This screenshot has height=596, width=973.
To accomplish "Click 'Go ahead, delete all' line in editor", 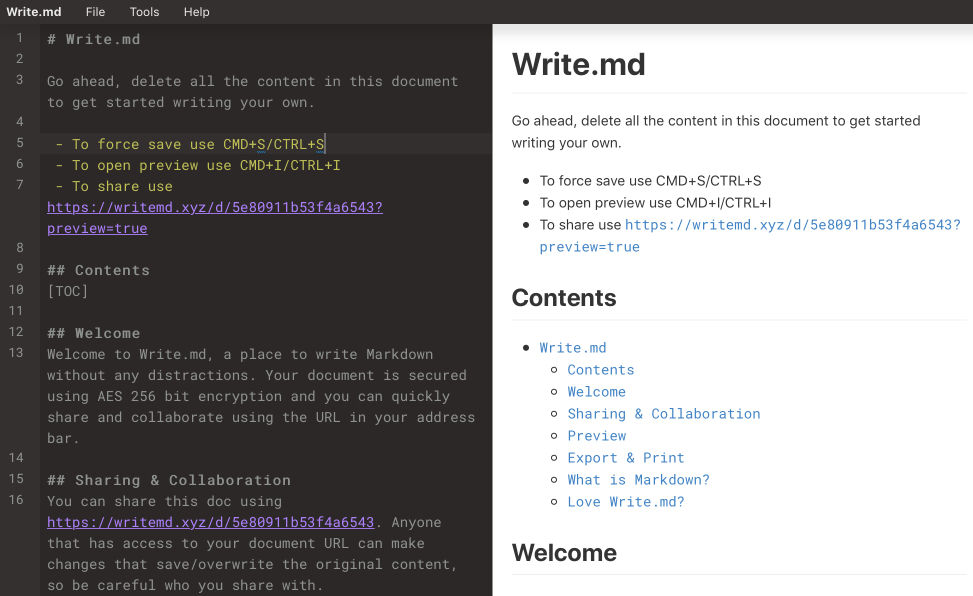I will coord(253,92).
